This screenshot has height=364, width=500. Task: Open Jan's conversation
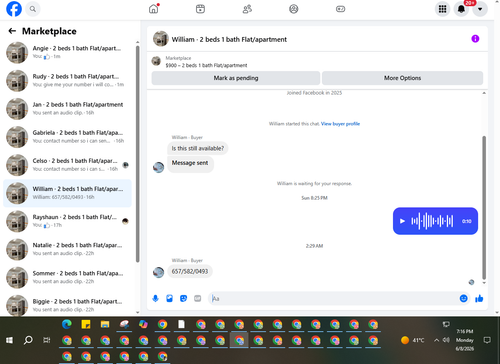(68, 109)
